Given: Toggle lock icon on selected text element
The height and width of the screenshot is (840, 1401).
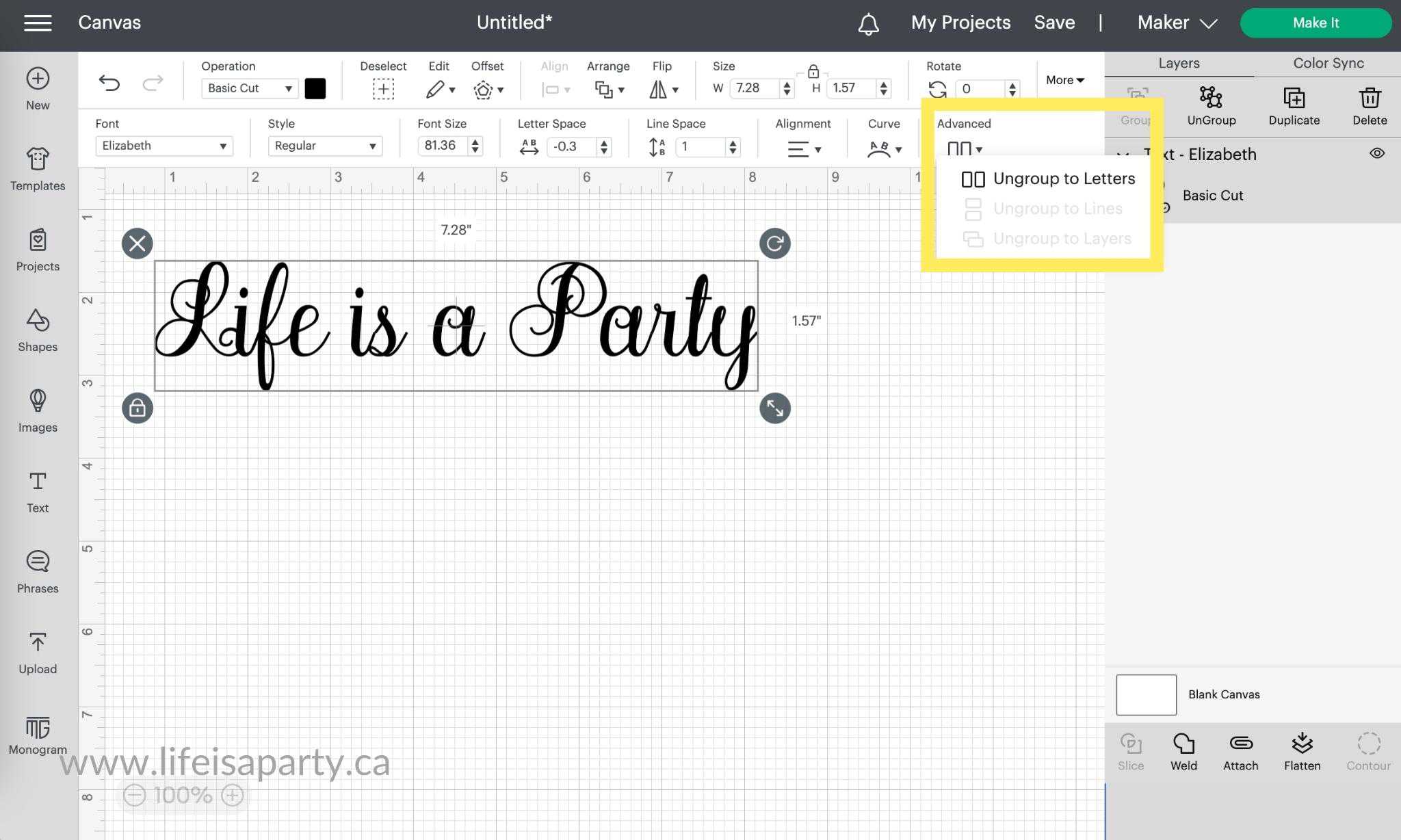Looking at the screenshot, I should [x=138, y=408].
